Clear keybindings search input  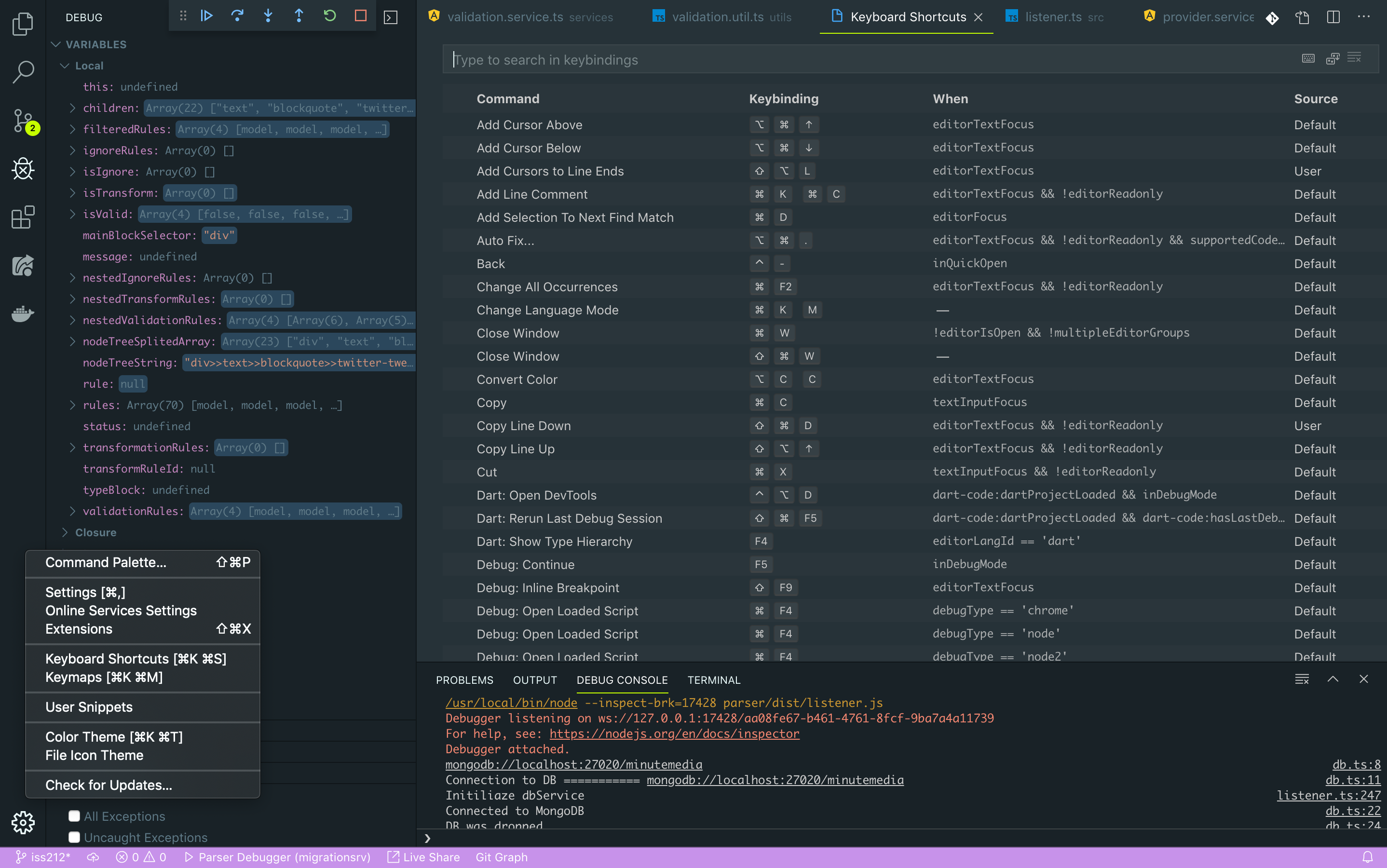(x=1354, y=57)
